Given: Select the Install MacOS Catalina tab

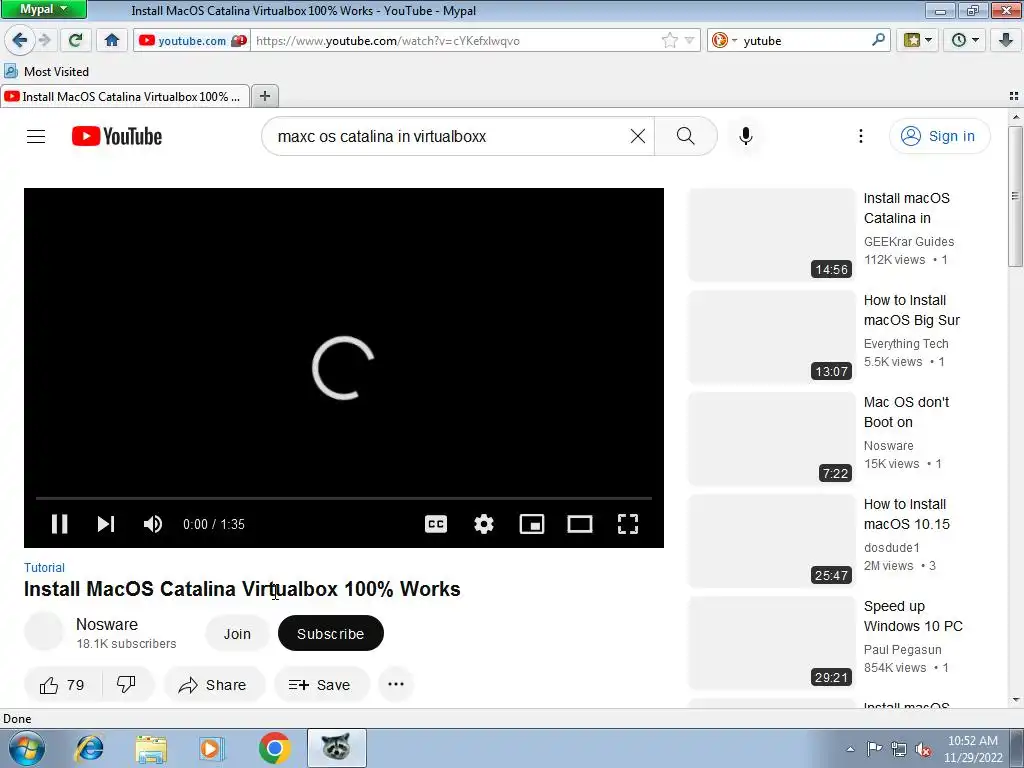Looking at the screenshot, I should (x=125, y=97).
